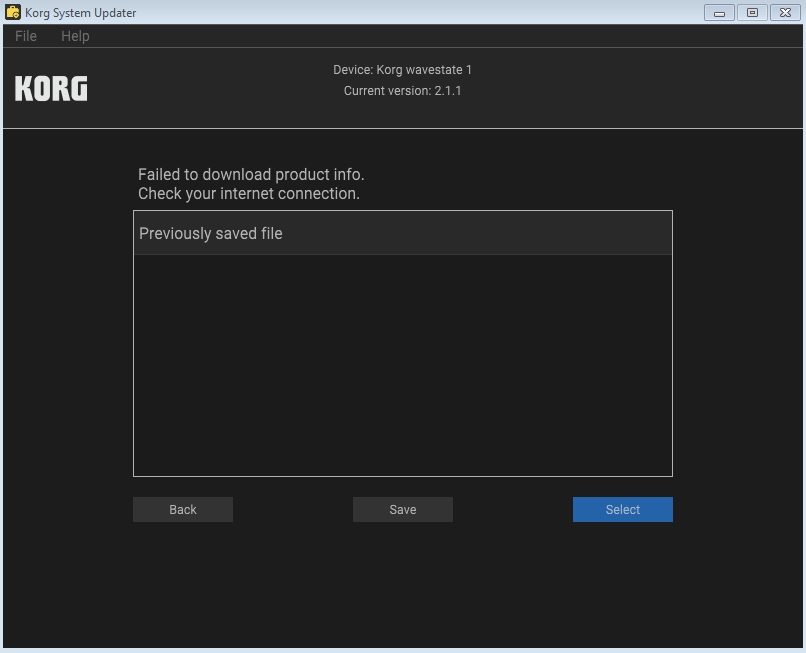Select the 'Previously saved file' row
806x653 pixels.
402,233
